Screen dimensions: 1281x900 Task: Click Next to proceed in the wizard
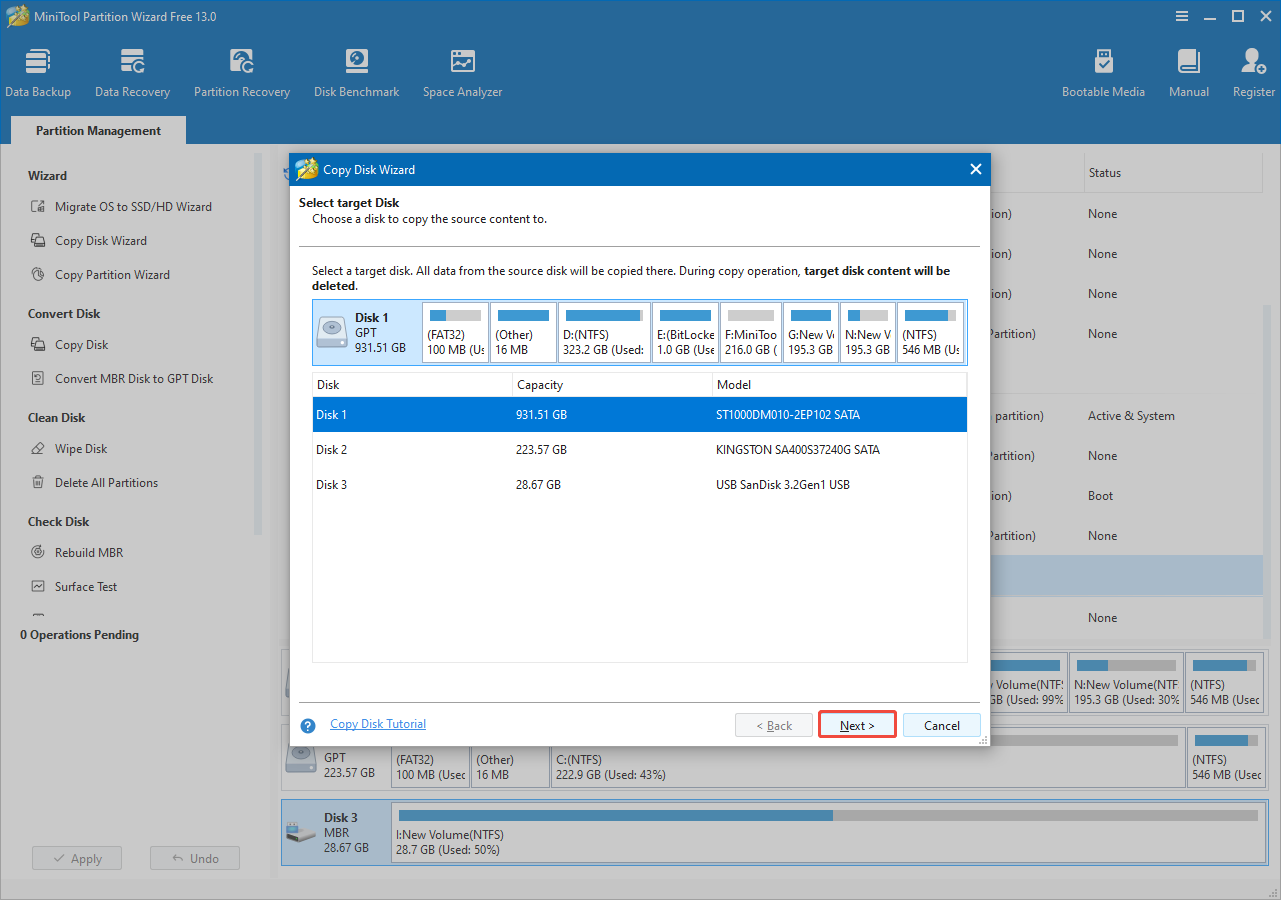tap(856, 724)
